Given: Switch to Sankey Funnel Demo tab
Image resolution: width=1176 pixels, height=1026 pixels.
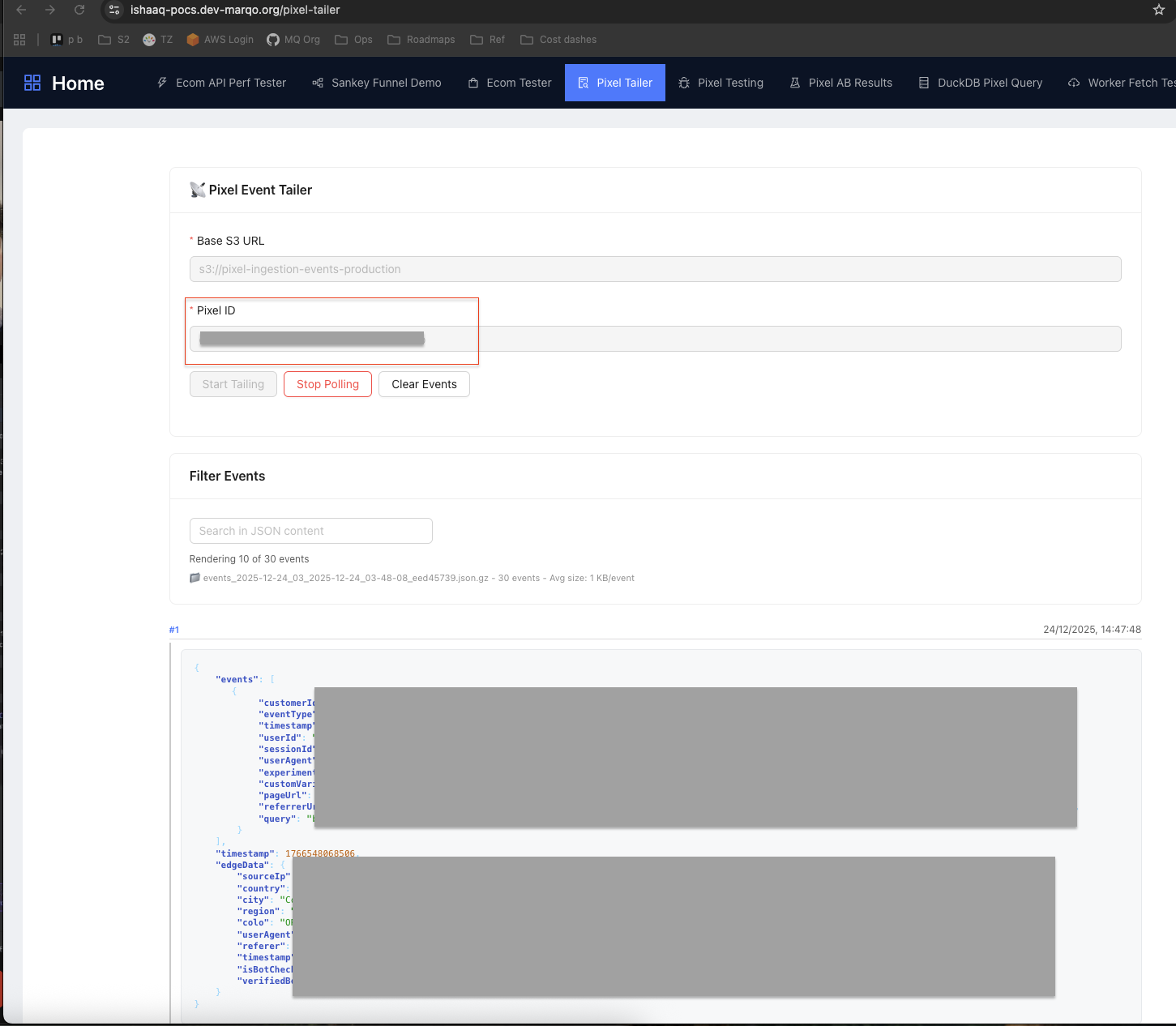Looking at the screenshot, I should (377, 83).
